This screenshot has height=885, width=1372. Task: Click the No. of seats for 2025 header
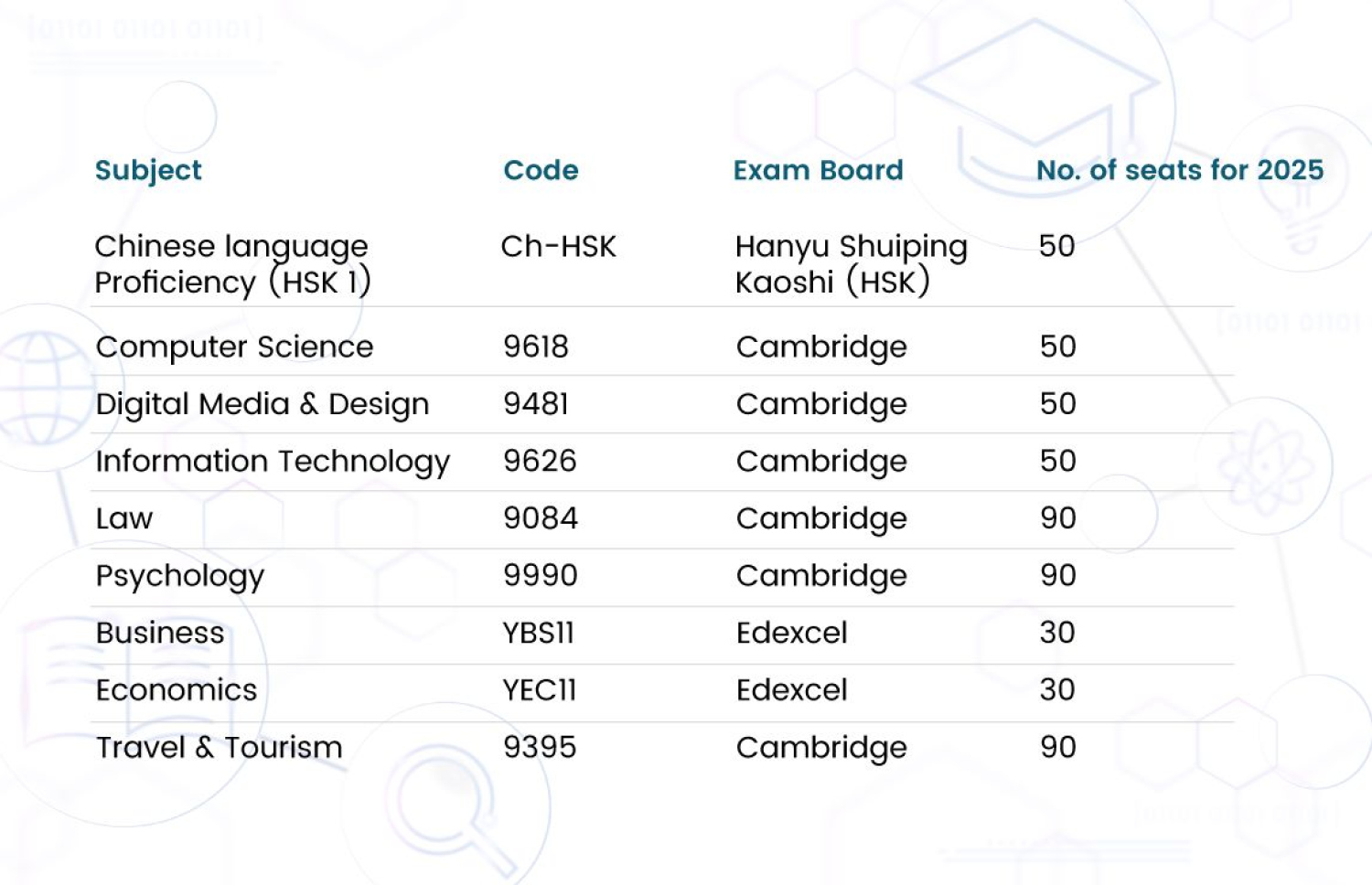point(1179,170)
